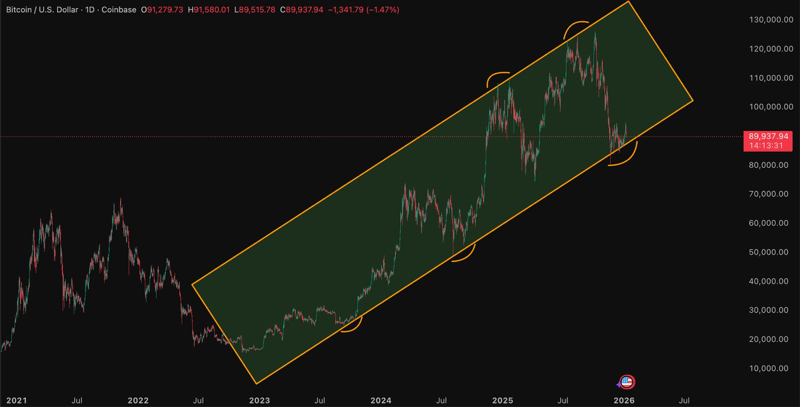Select the arc marker at the 2025 peak
Image resolution: width=800 pixels, height=407 pixels.
click(576, 23)
